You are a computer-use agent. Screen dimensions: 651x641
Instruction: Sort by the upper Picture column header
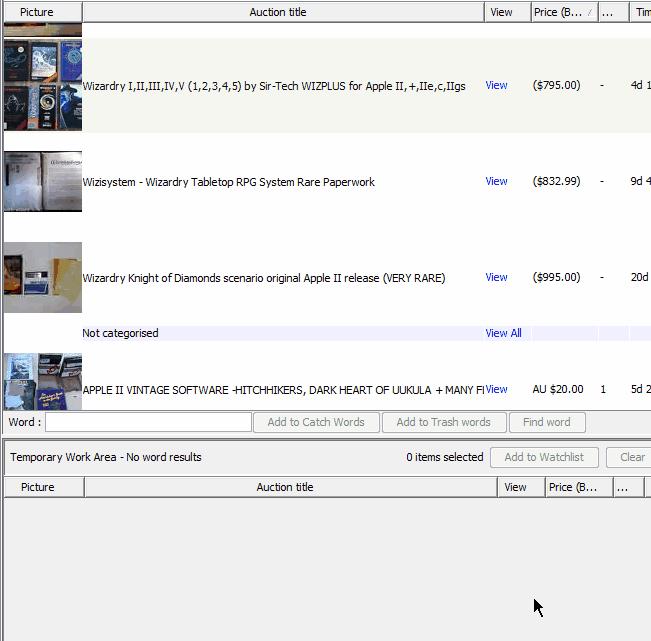[43, 12]
